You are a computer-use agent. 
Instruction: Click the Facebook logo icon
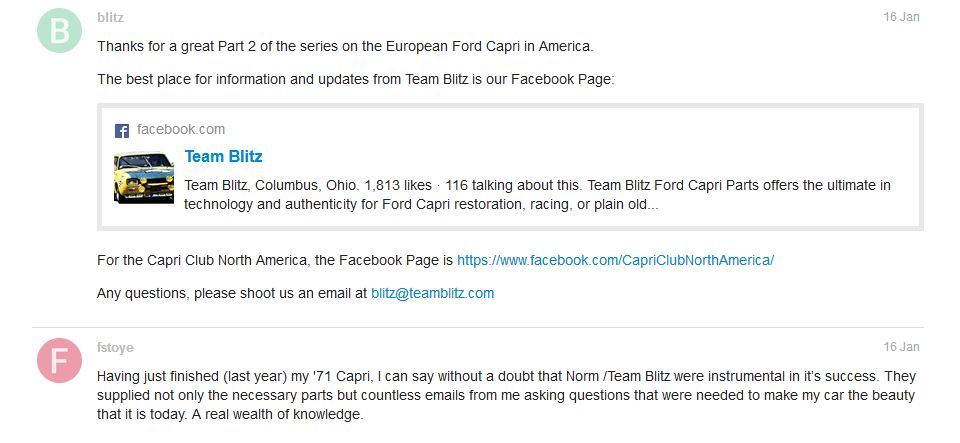pyautogui.click(x=122, y=130)
